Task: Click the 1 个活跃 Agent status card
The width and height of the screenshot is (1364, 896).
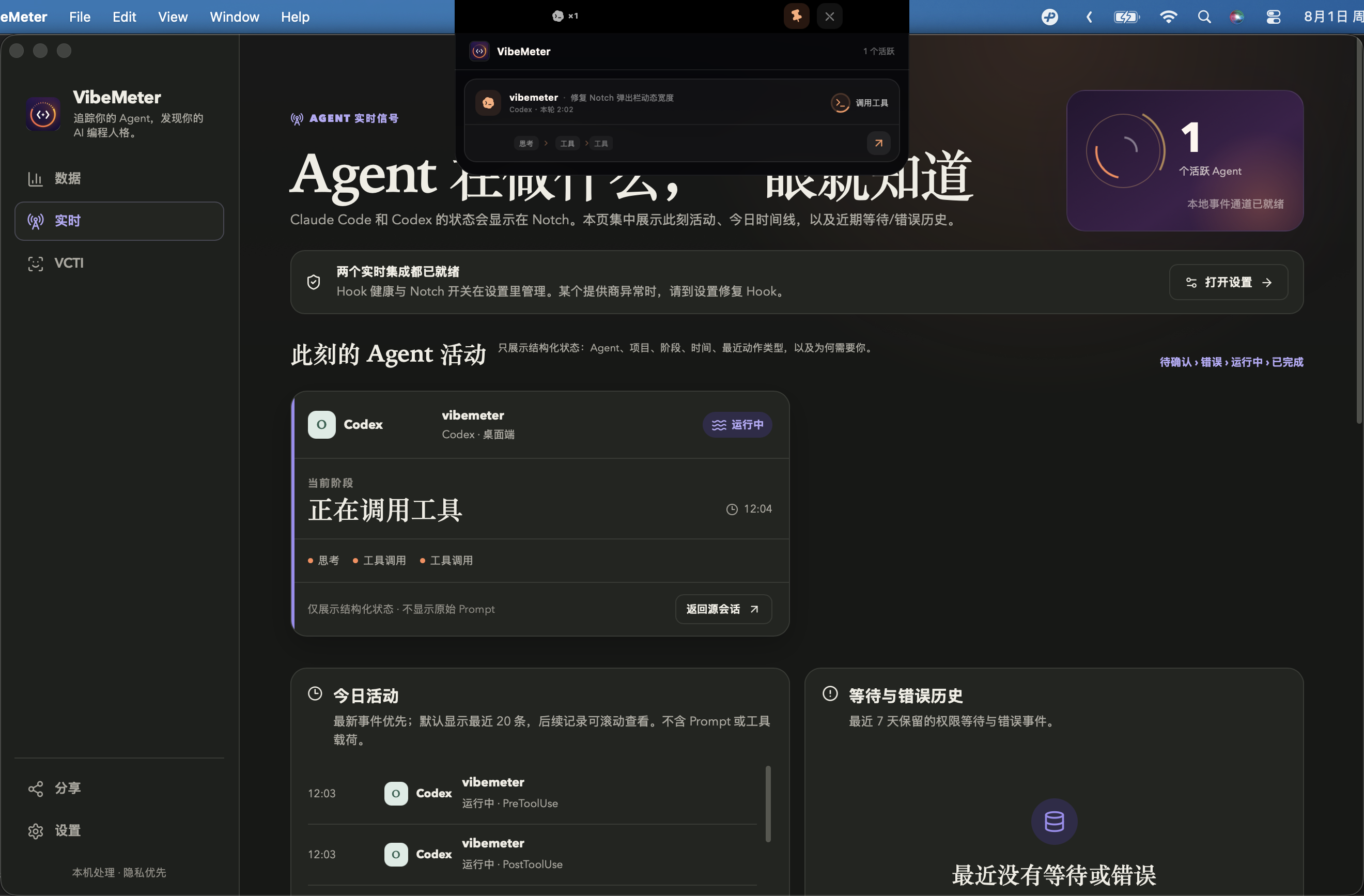Action: [1185, 161]
